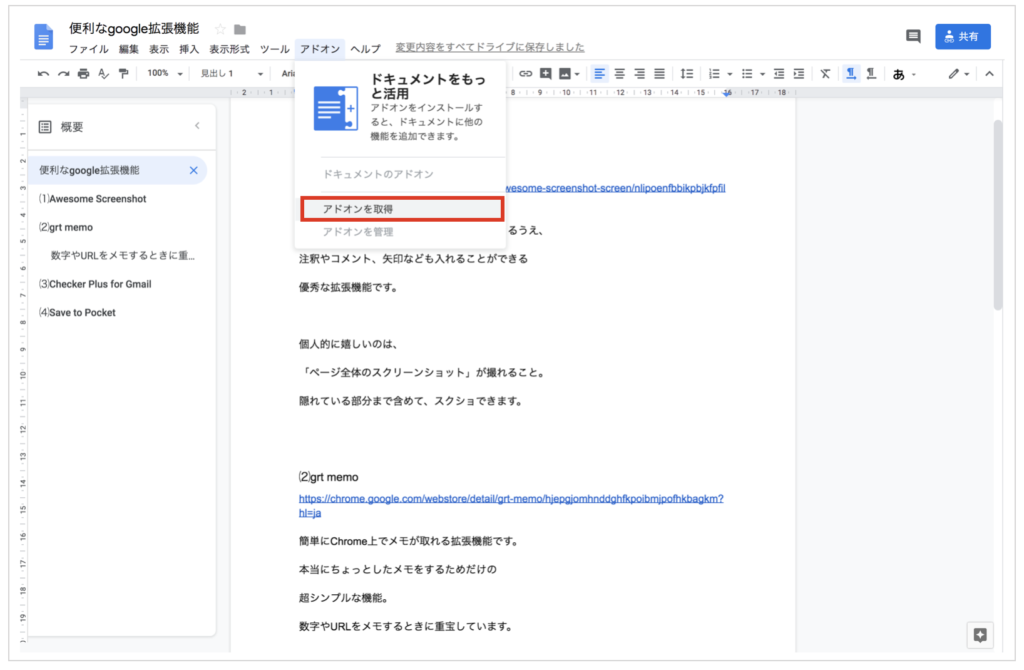Add a comment using the toolbar icon

(546, 74)
